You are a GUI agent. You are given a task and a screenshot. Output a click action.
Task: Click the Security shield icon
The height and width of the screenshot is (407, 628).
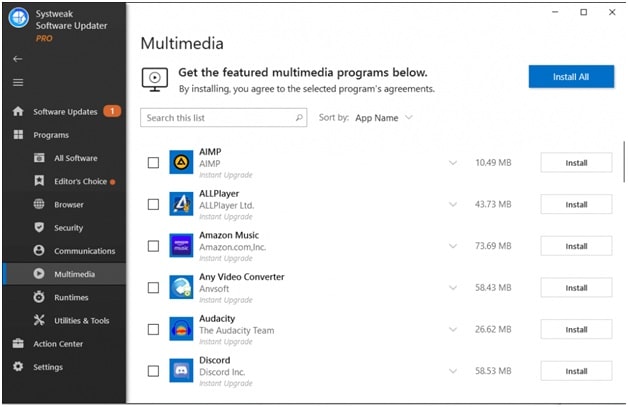pos(39,227)
